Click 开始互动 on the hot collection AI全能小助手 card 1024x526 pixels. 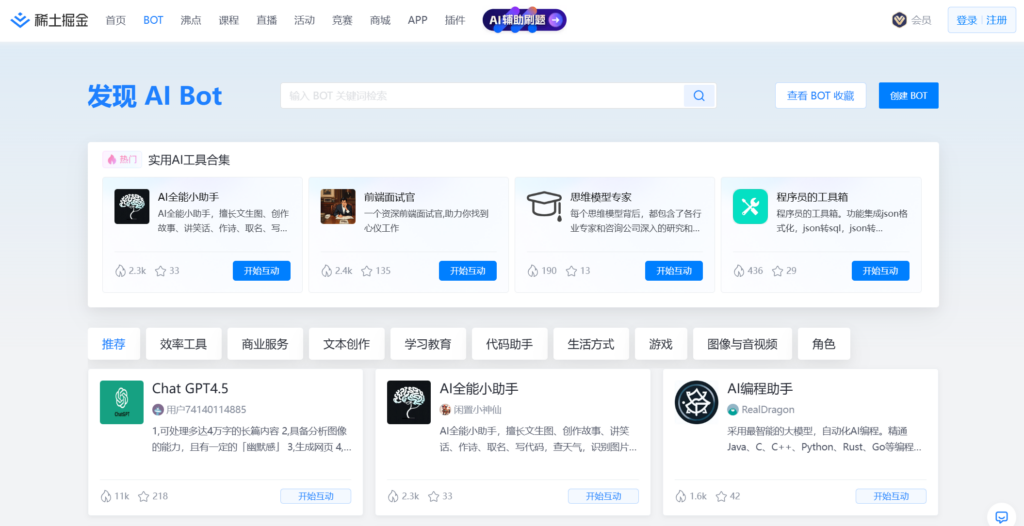coord(262,271)
